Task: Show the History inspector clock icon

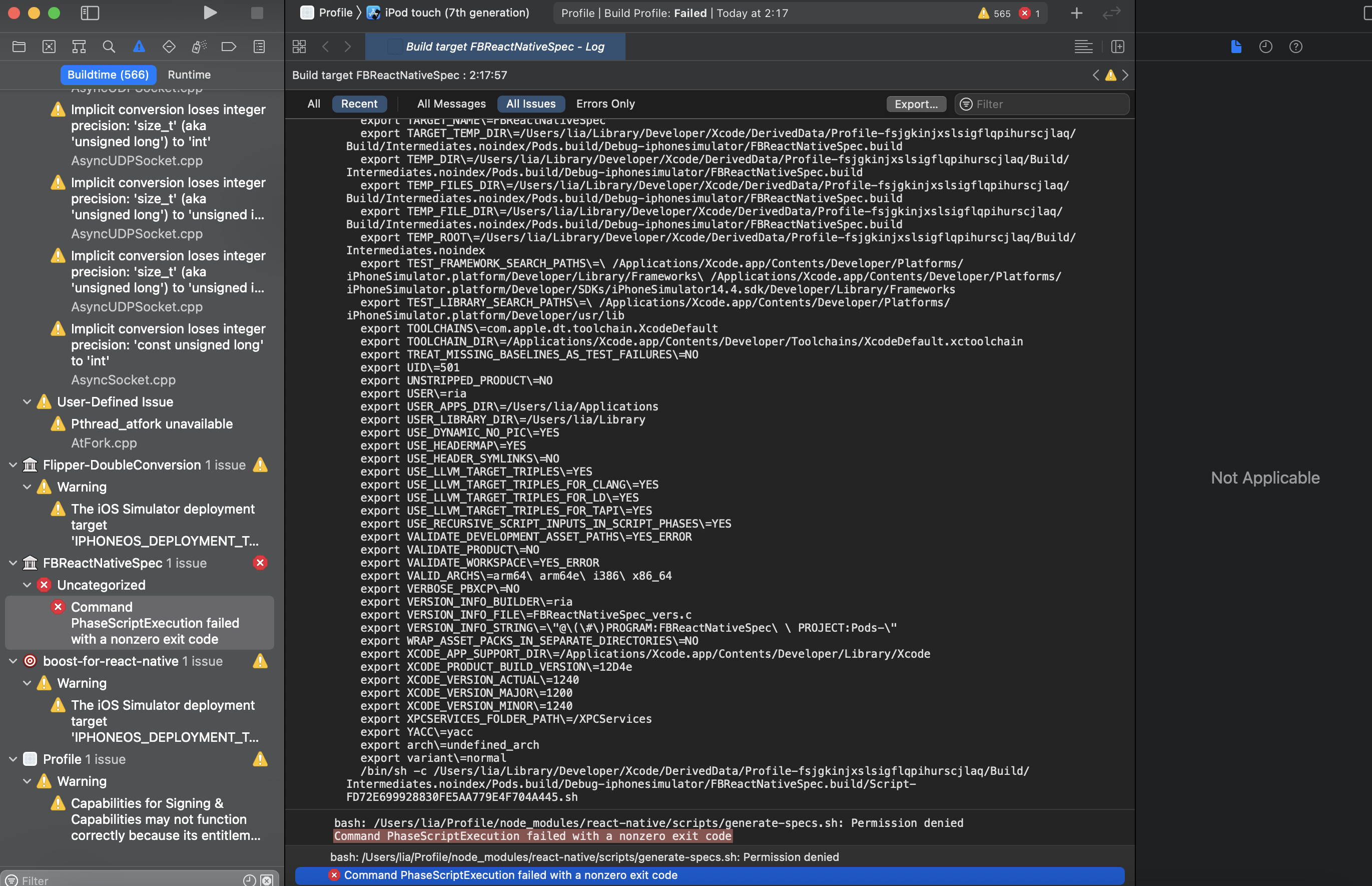Action: [x=1265, y=47]
